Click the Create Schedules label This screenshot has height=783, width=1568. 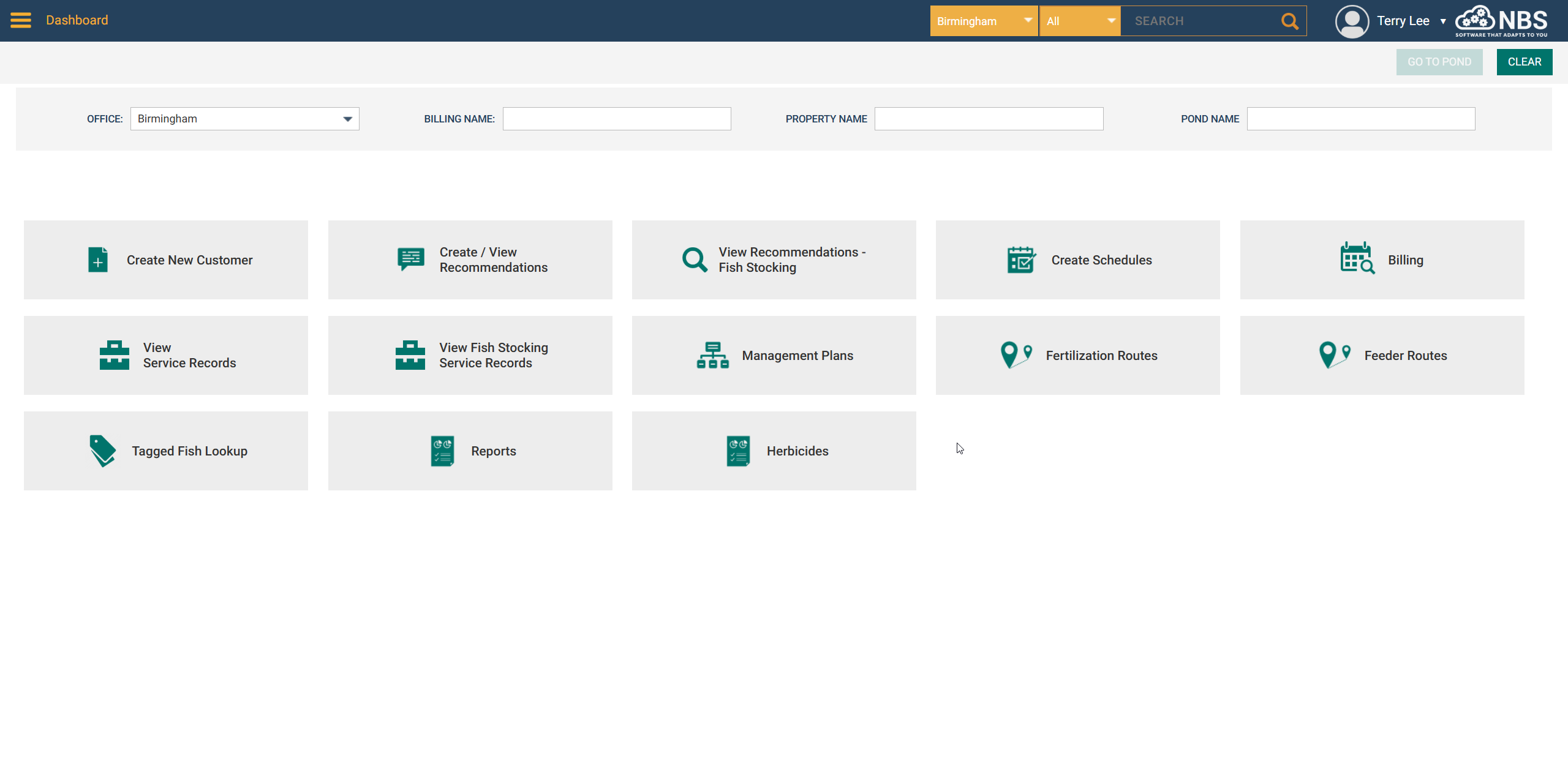[x=1101, y=260]
